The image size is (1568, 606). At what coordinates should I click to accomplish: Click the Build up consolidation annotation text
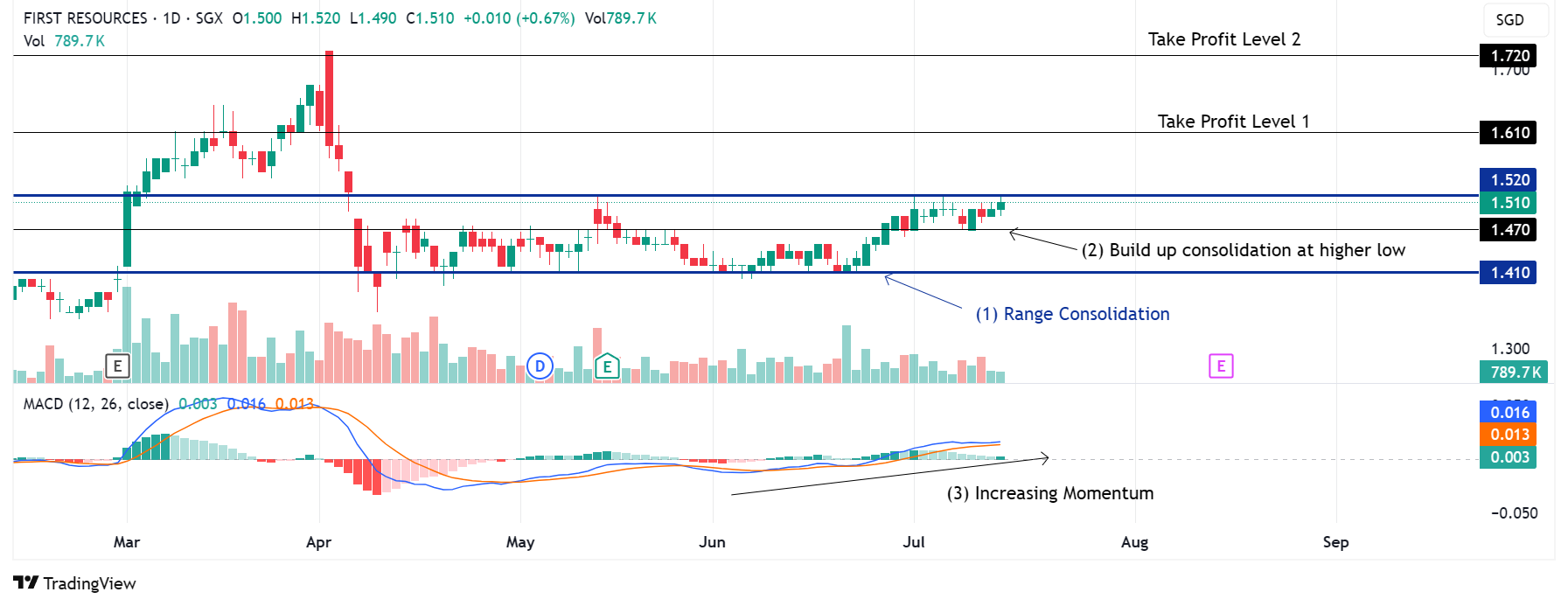1244,250
